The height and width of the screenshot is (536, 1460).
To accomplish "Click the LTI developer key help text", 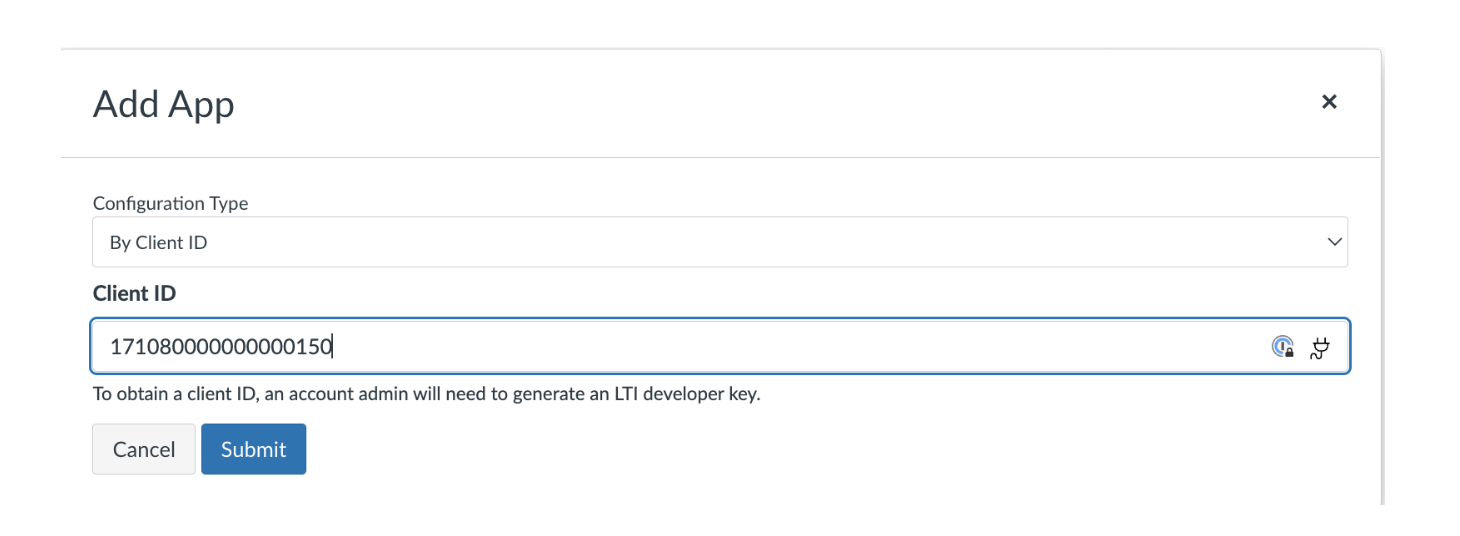I will [427, 394].
